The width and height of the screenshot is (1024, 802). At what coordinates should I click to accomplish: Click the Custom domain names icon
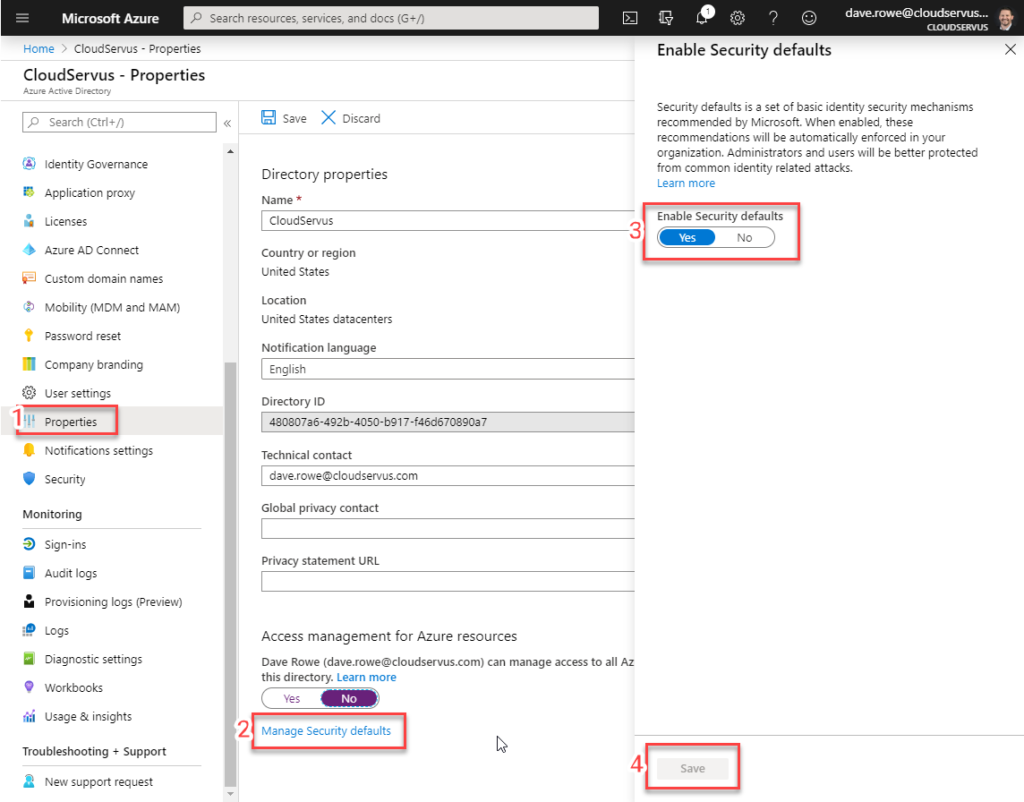(29, 278)
